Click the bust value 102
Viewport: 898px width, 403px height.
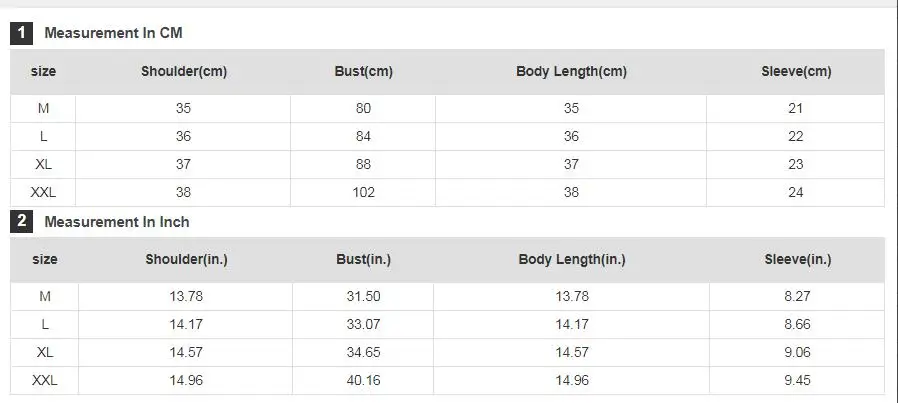363,192
